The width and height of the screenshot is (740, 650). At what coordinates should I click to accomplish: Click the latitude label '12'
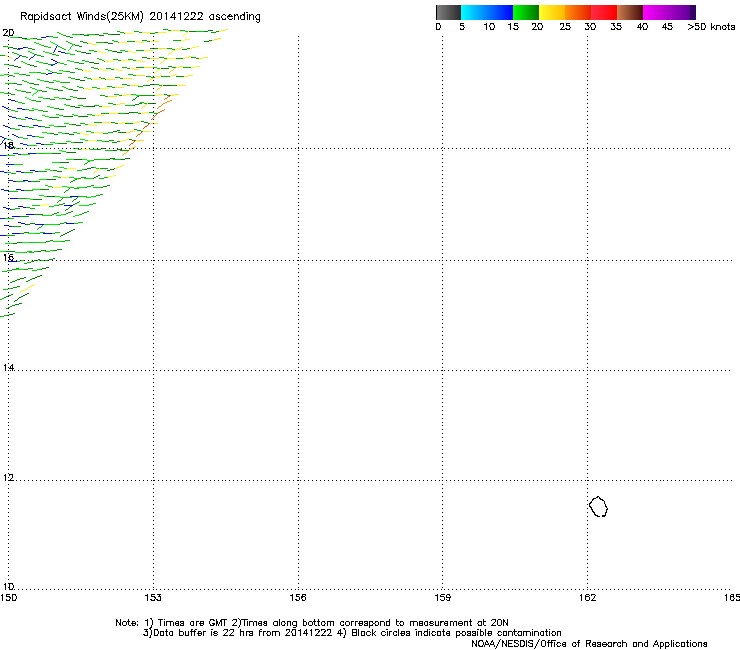click(8, 478)
